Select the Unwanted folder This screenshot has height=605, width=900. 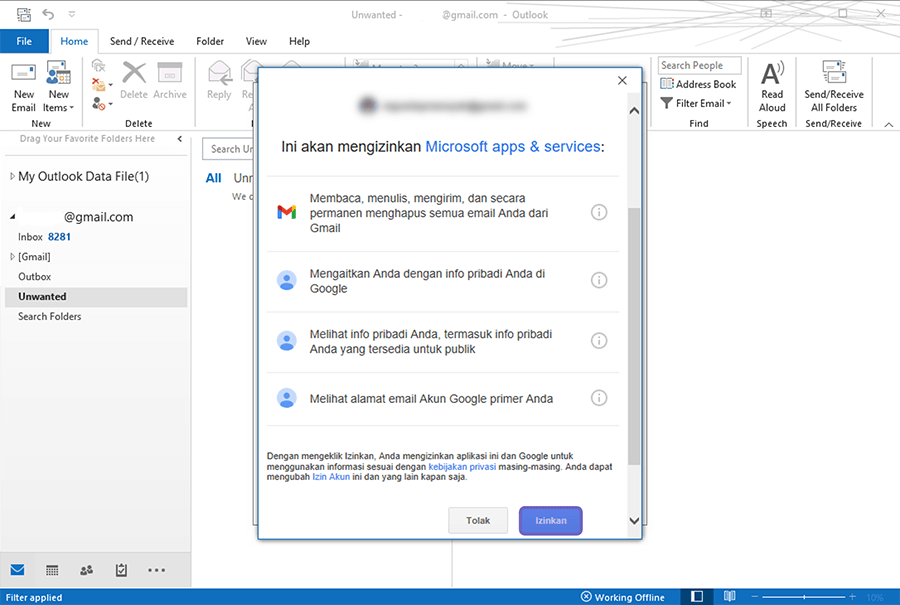(x=96, y=297)
